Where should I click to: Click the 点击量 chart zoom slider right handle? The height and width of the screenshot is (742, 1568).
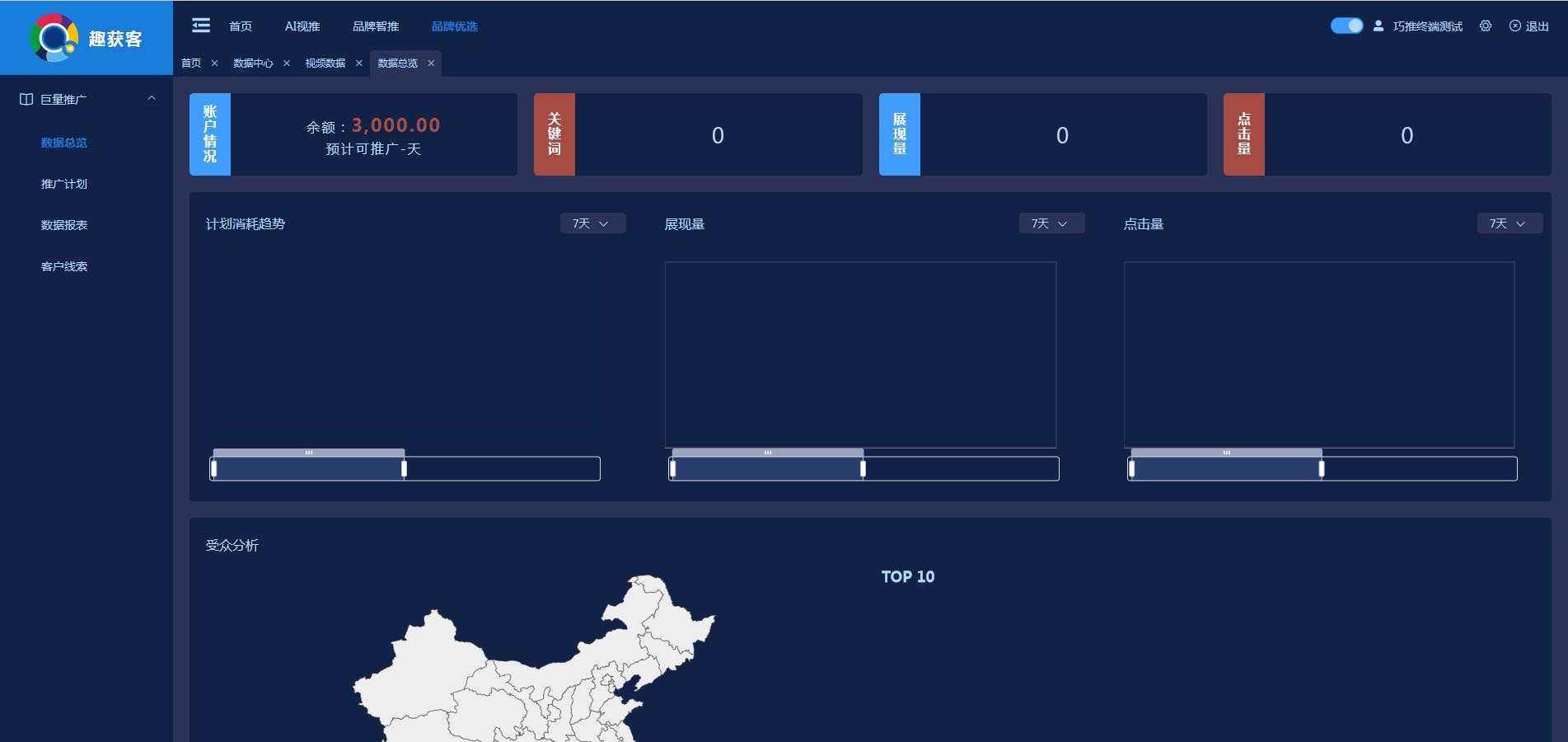1322,468
